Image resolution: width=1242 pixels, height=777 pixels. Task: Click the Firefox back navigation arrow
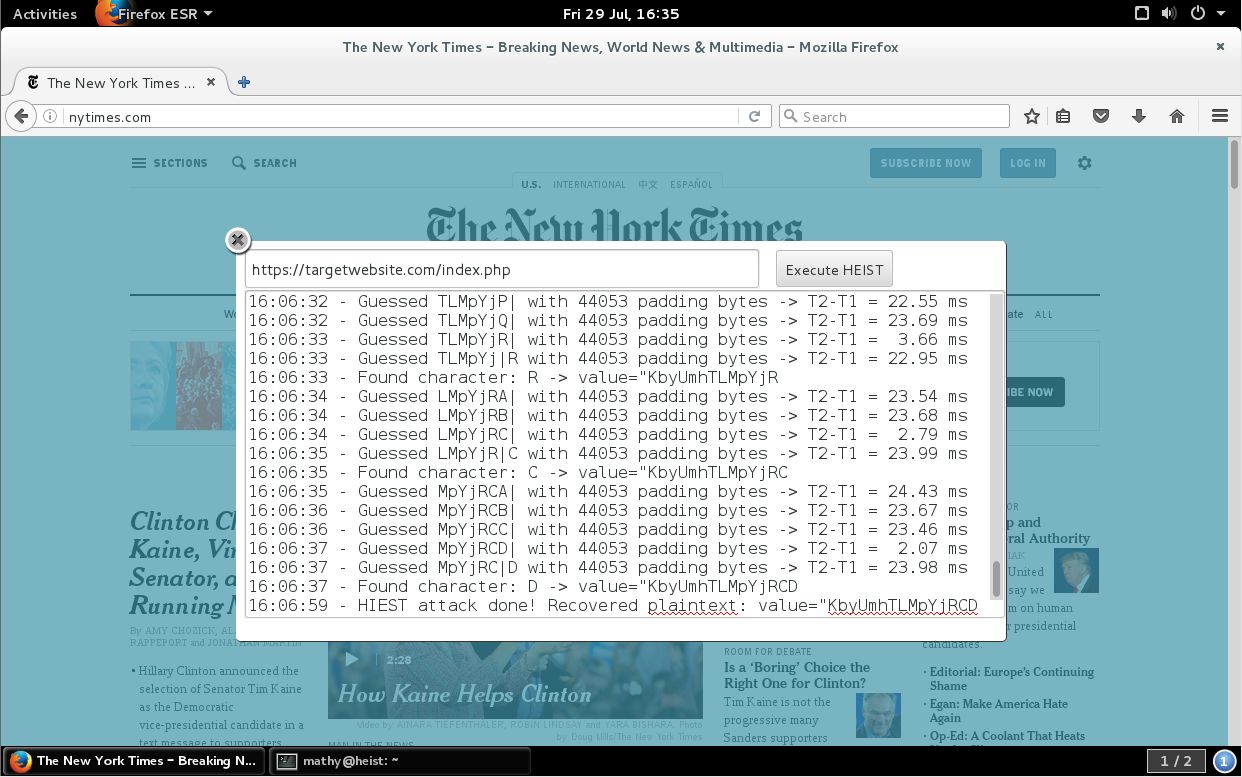click(21, 116)
